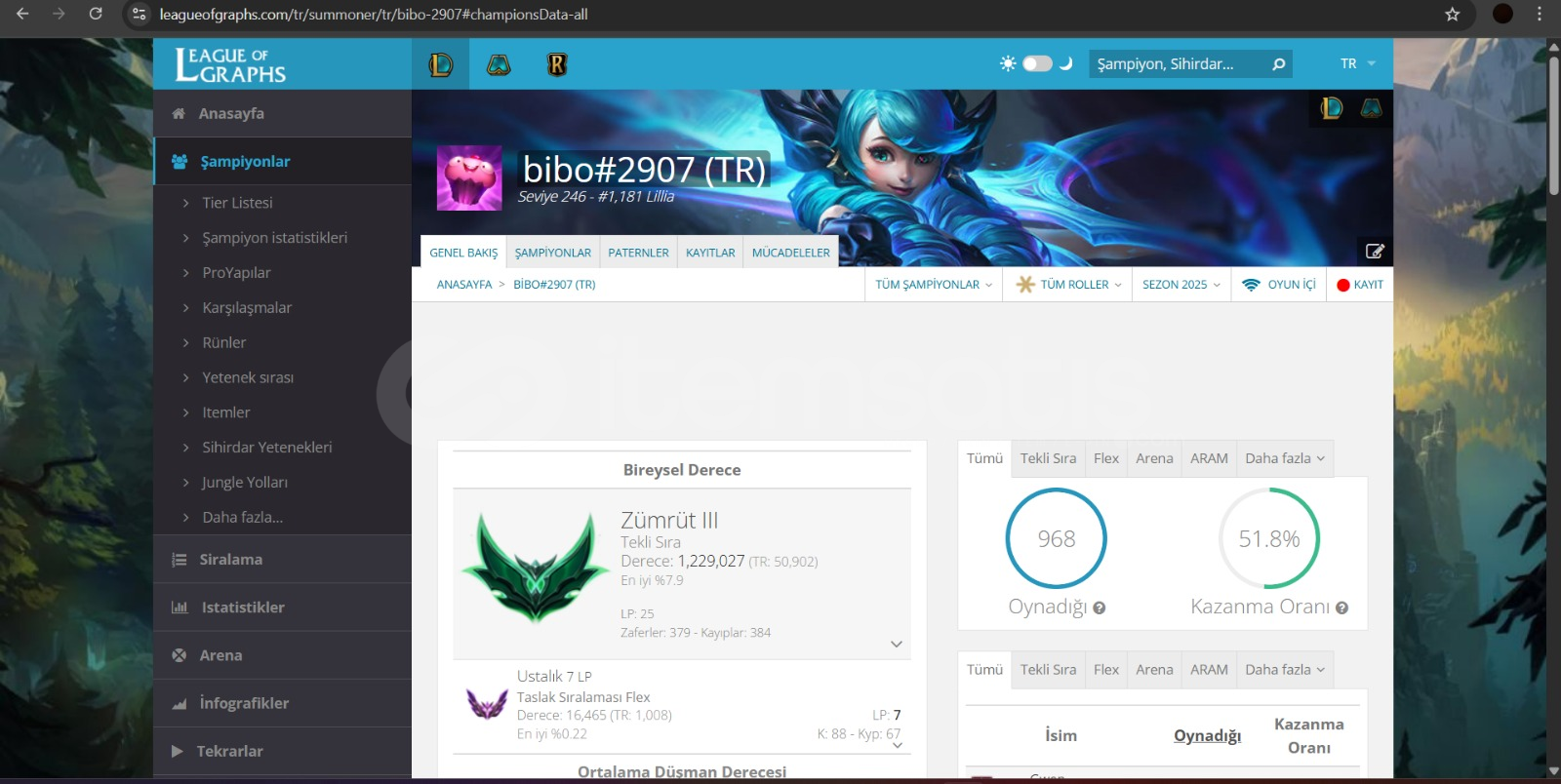Click help icon next to Kazanma Oranı
This screenshot has height=784, width=1561.
click(1341, 608)
